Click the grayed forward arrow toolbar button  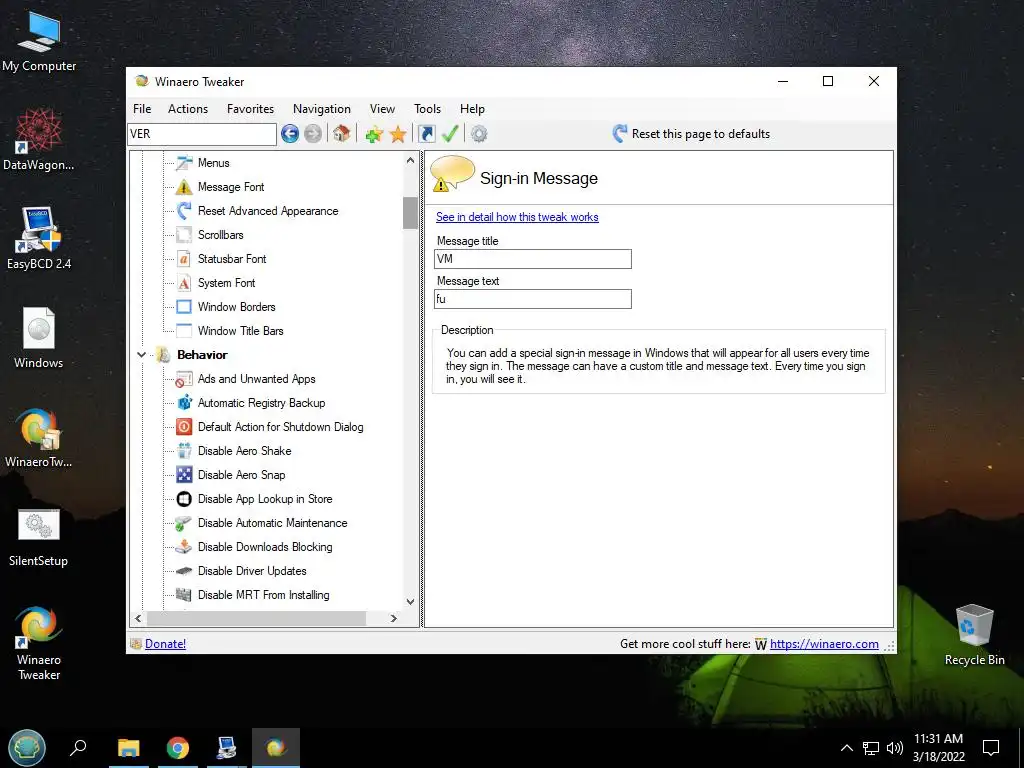tap(313, 134)
